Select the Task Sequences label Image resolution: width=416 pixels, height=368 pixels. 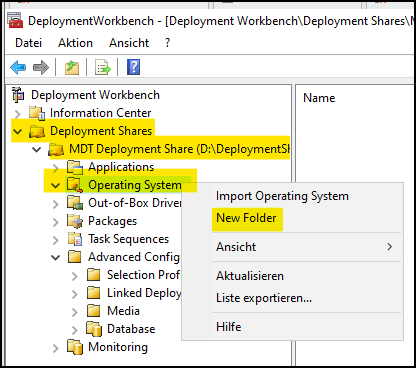tap(128, 239)
